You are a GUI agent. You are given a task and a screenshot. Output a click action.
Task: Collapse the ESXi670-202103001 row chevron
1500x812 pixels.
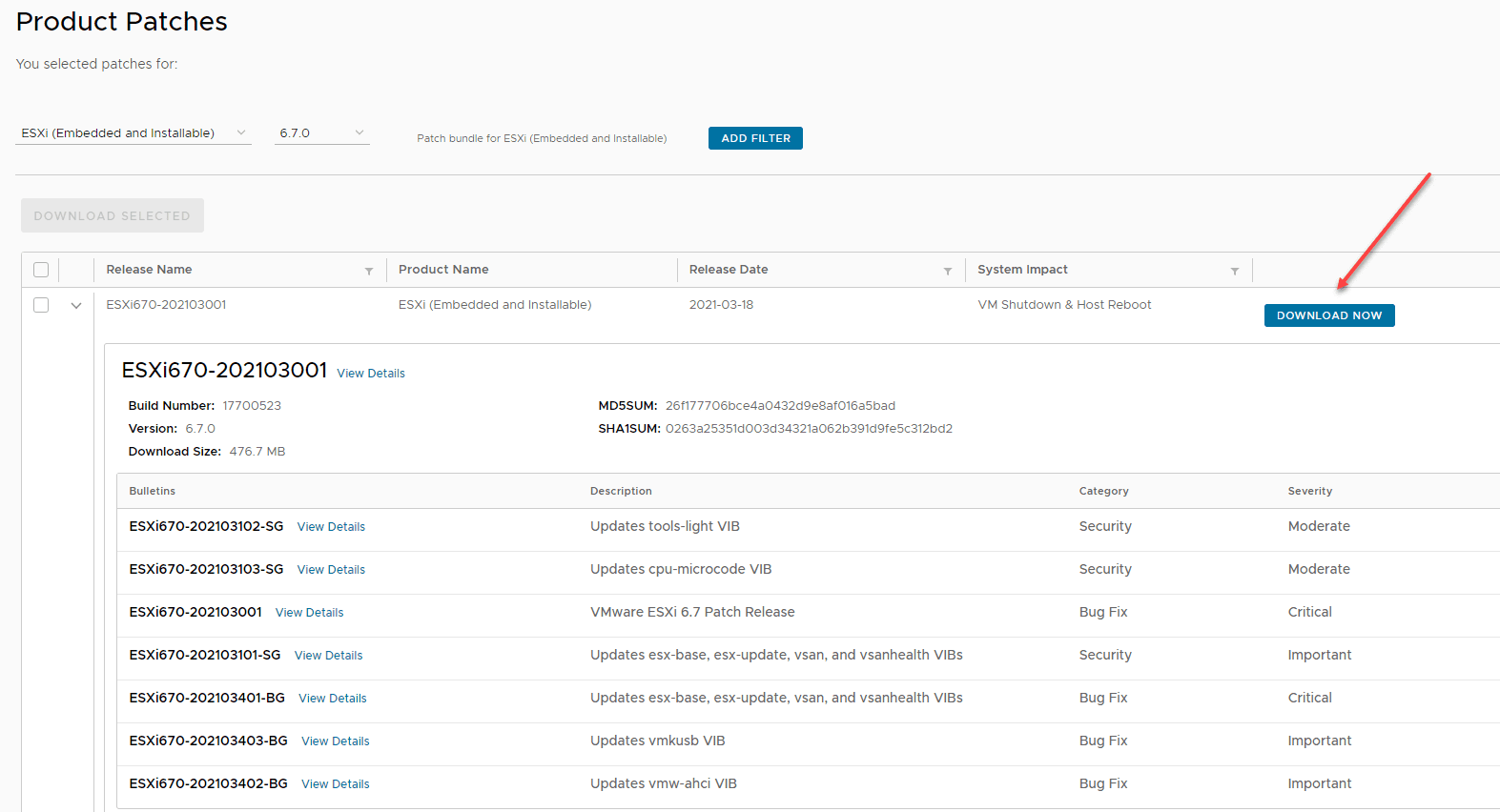[76, 306]
